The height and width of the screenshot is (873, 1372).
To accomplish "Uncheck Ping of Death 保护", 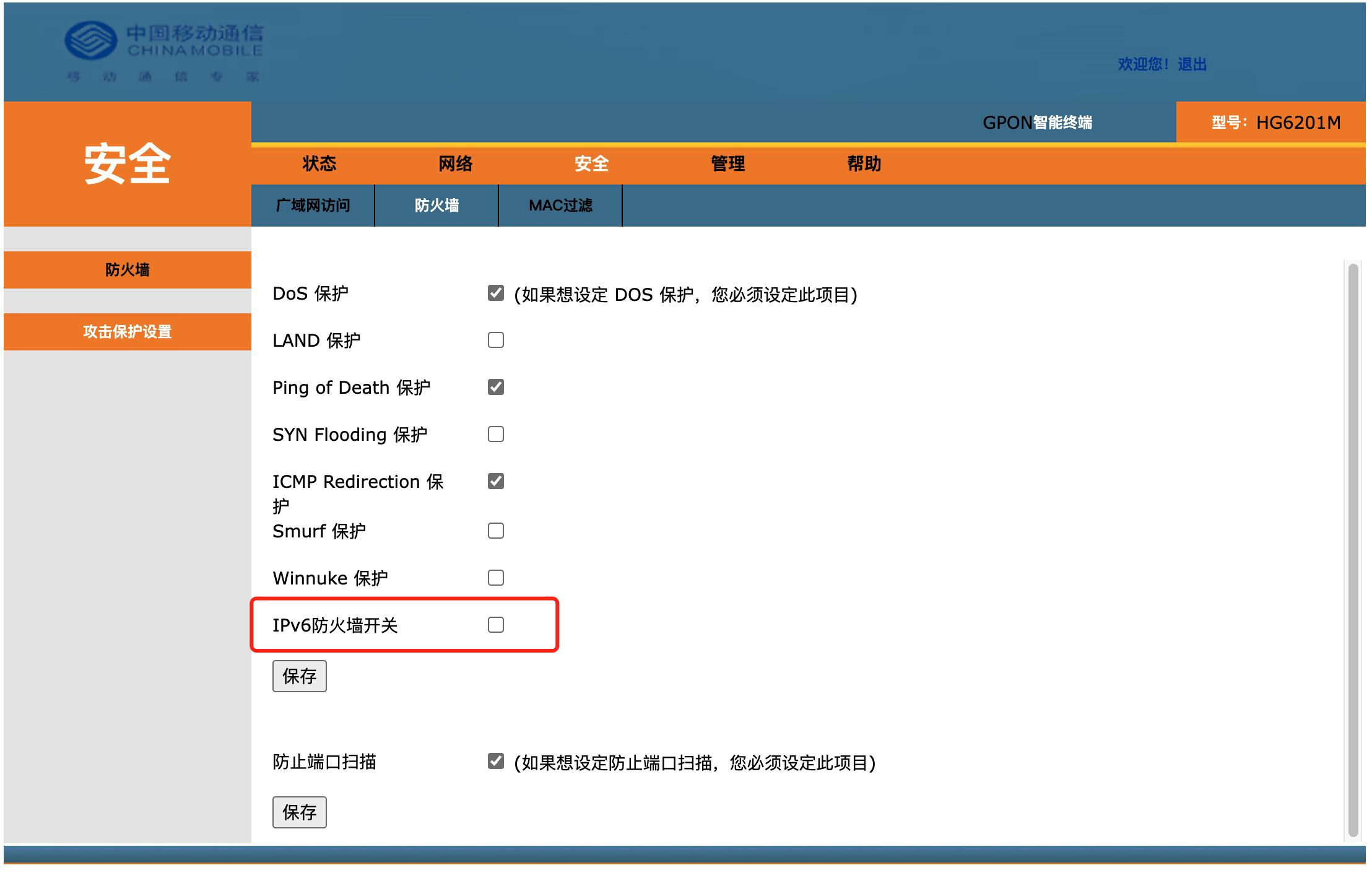I will click(495, 387).
